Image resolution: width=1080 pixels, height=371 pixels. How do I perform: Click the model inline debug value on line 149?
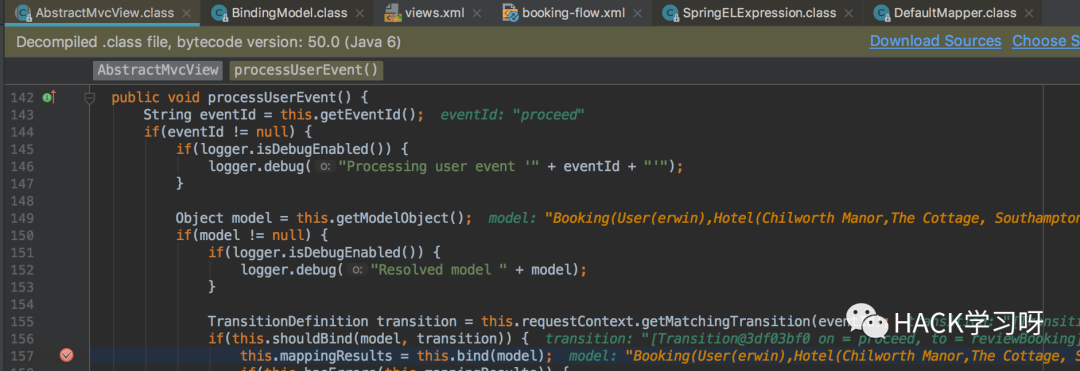tap(784, 218)
